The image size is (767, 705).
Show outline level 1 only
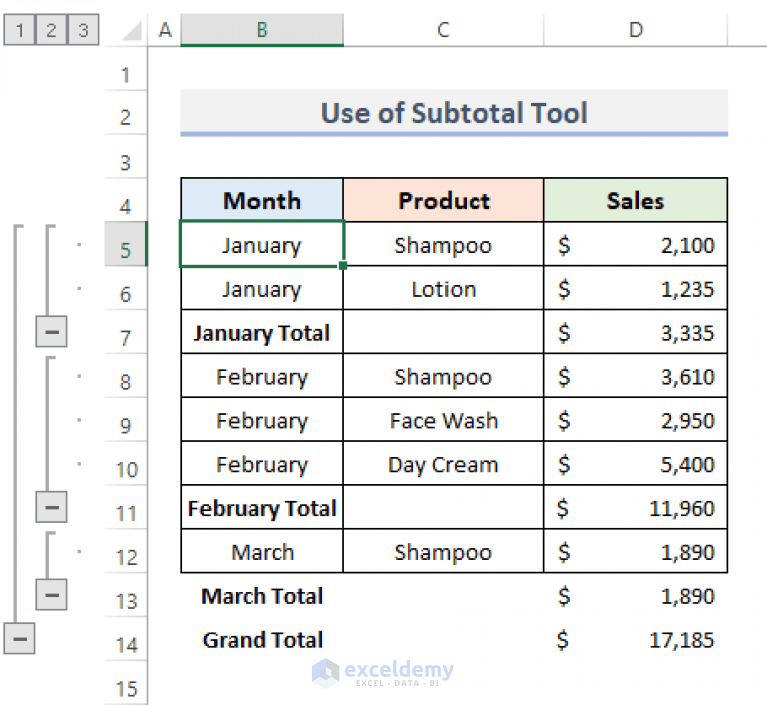click(x=19, y=30)
